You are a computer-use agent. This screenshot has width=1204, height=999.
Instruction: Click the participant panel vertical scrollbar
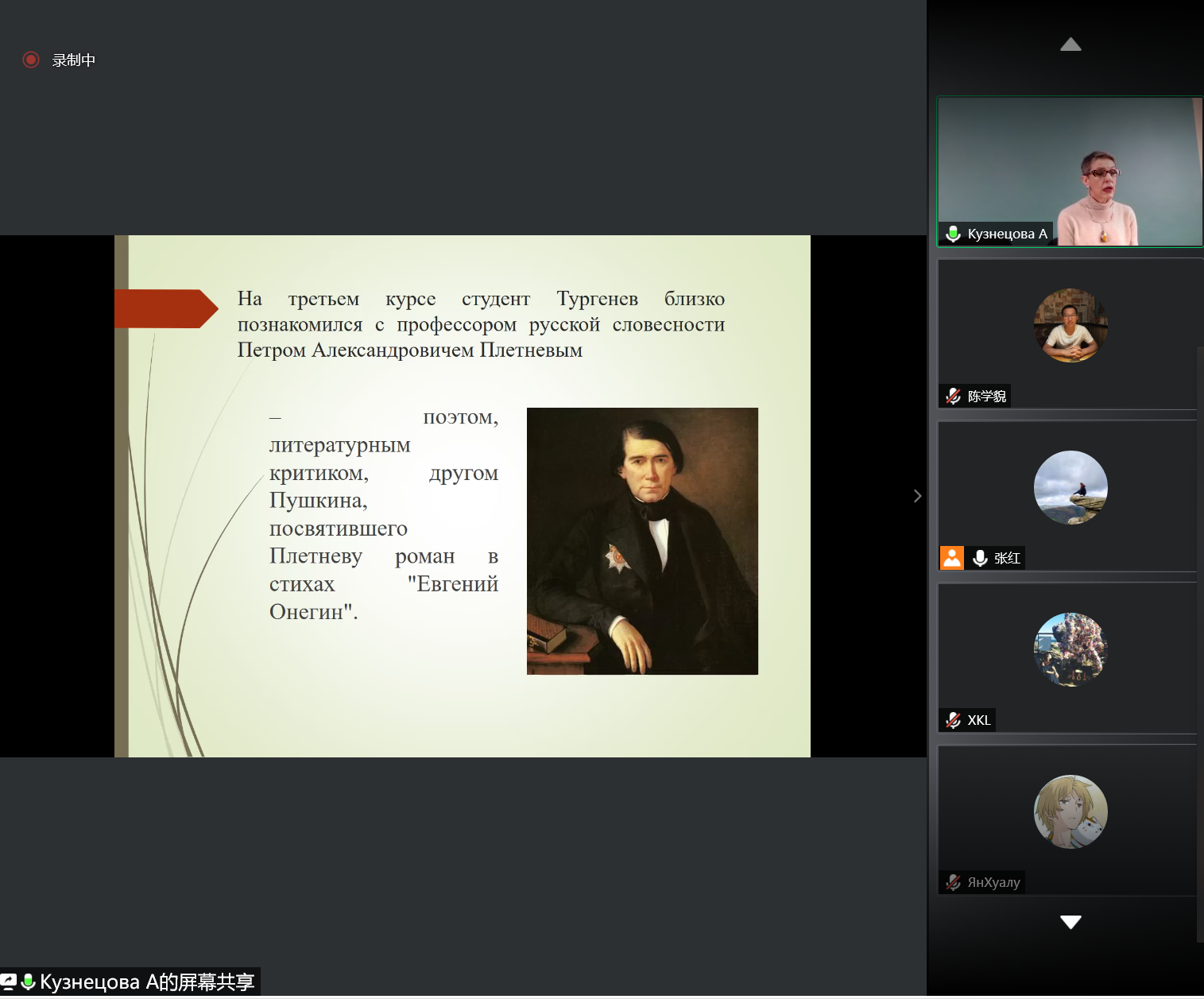[x=1200, y=644]
